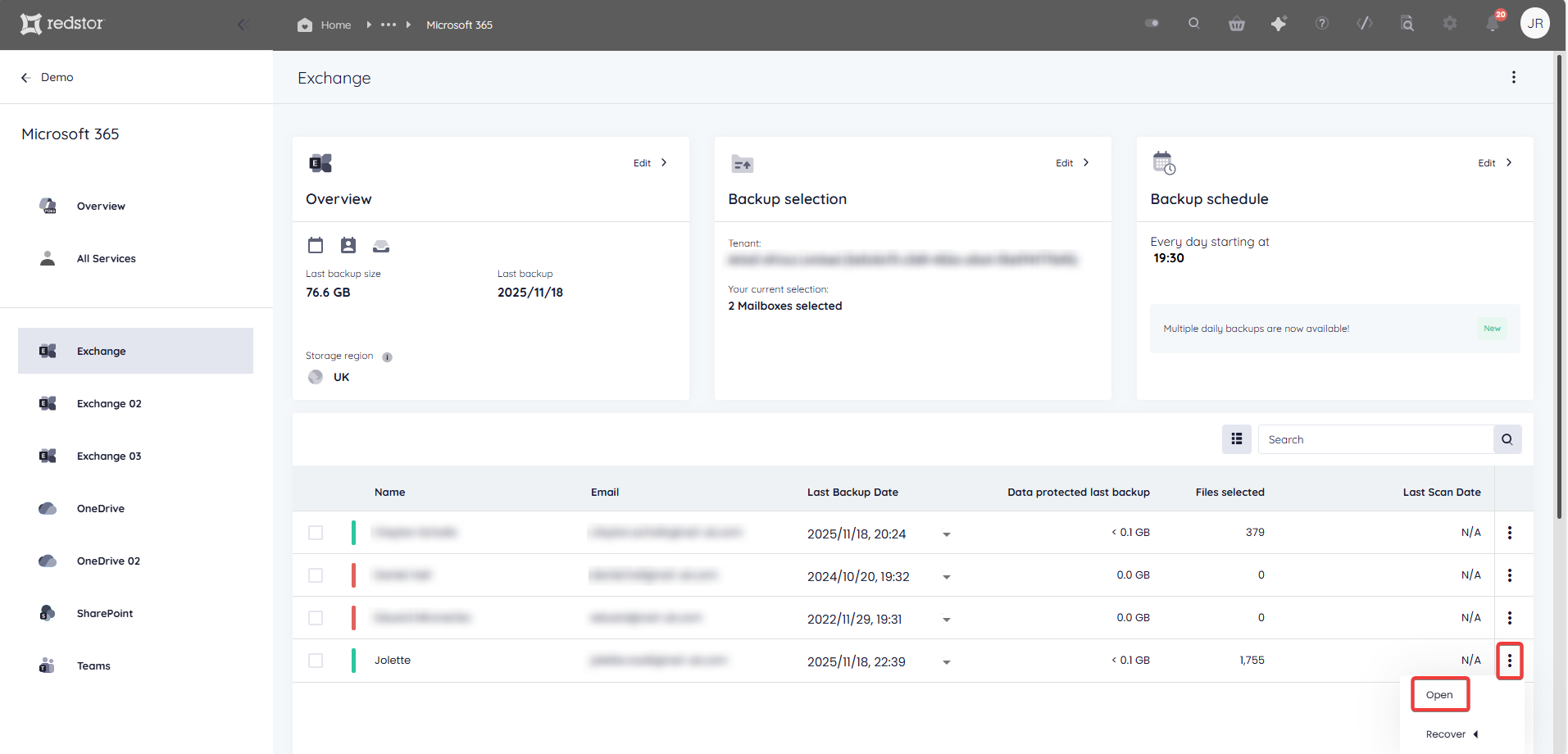Screen dimensions: 1568x754
Task: Click the chevron next to Backup selection Edit
Action: pyautogui.click(x=1086, y=162)
